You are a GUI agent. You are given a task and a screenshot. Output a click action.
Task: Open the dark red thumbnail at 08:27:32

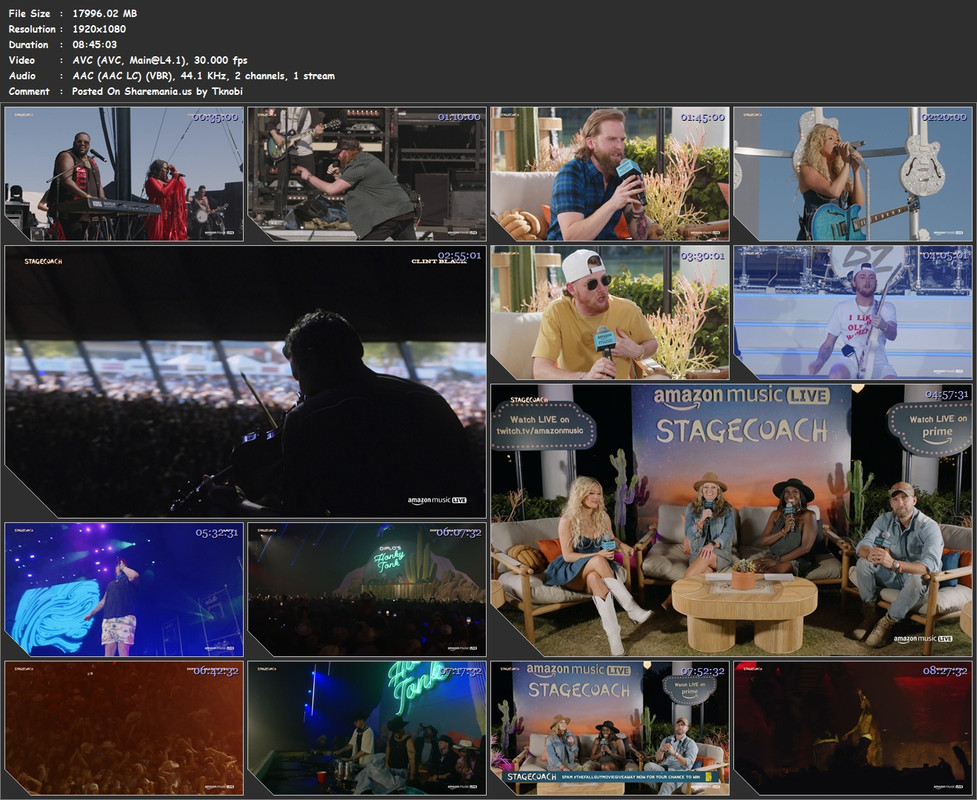pyautogui.click(x=853, y=728)
